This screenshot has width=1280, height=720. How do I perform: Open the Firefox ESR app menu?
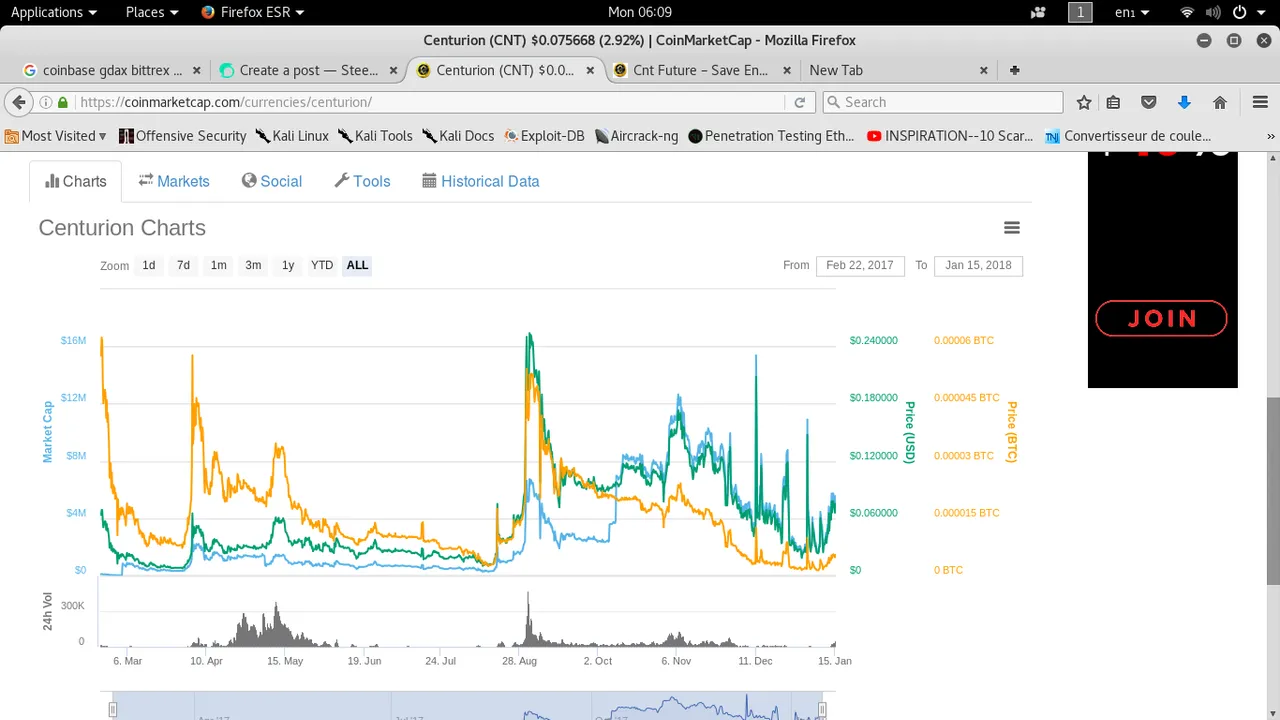252,12
